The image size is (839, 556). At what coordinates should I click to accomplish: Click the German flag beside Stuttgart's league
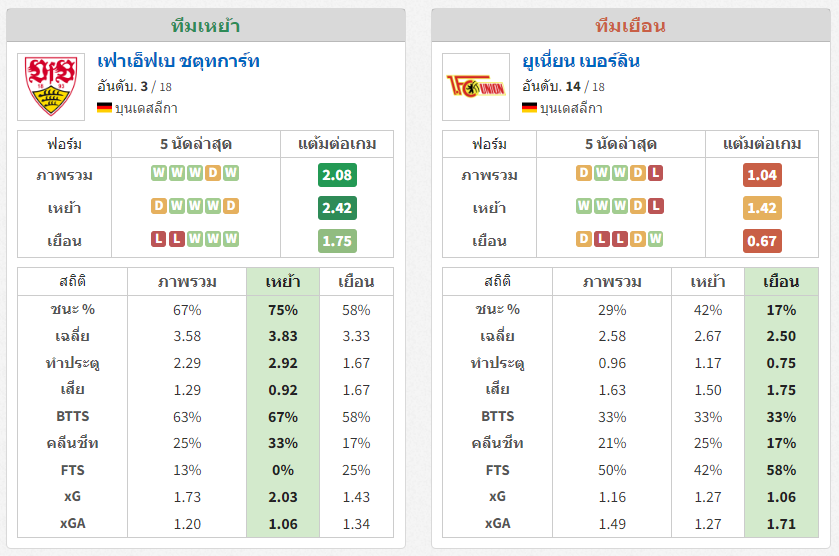[104, 108]
